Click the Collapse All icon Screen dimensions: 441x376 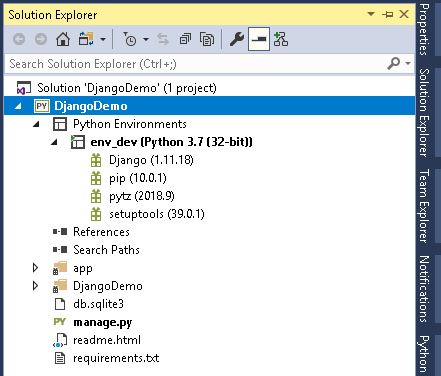click(x=185, y=39)
